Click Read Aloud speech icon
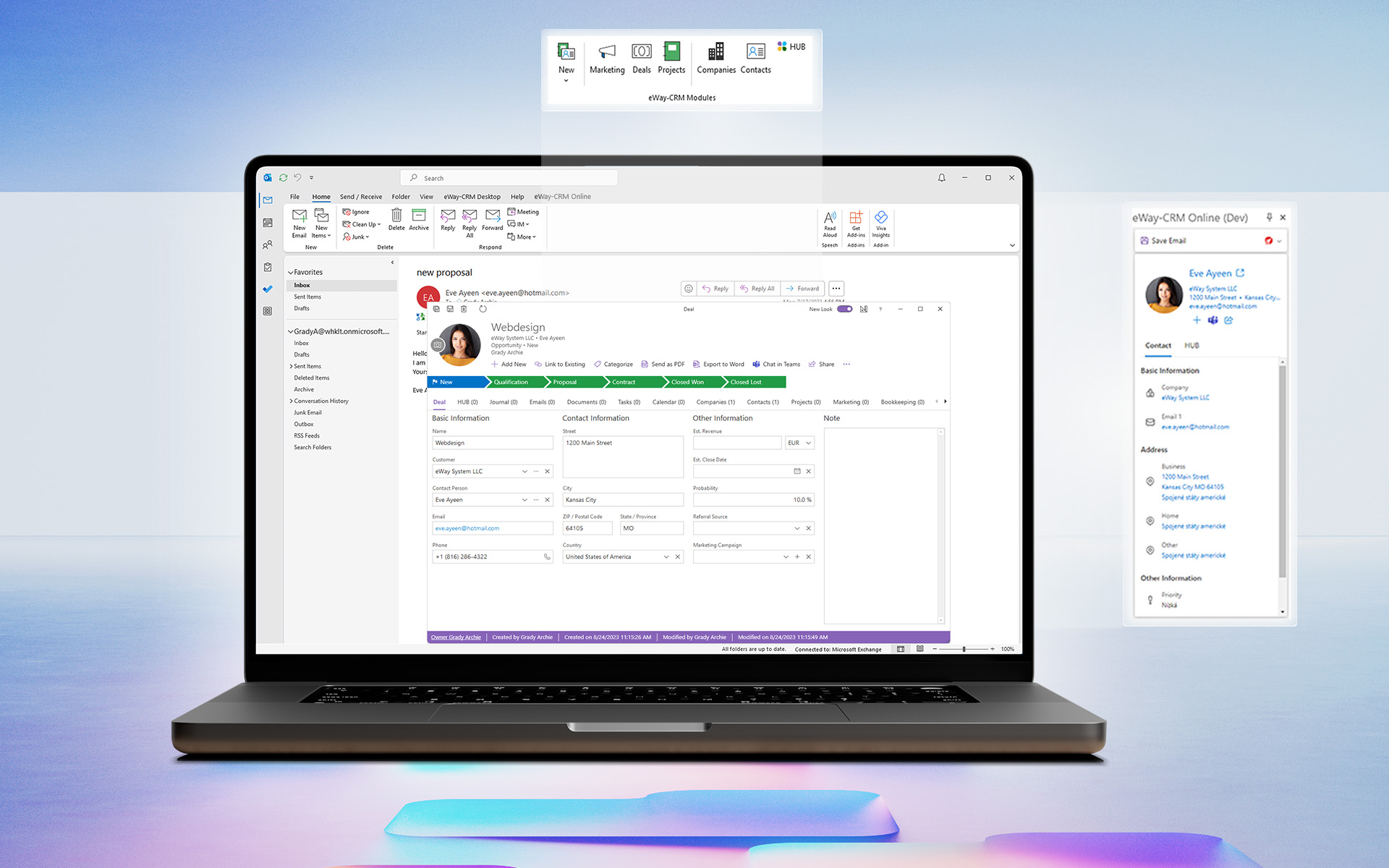This screenshot has width=1389, height=868. (830, 224)
